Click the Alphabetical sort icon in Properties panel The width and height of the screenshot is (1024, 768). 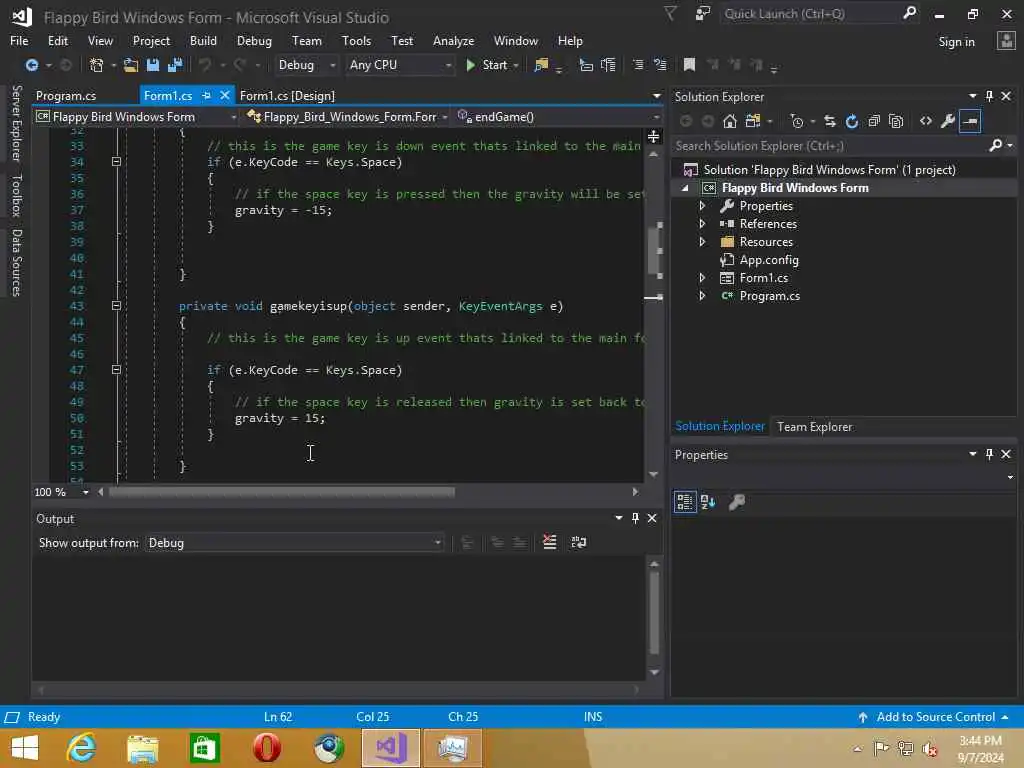point(708,502)
